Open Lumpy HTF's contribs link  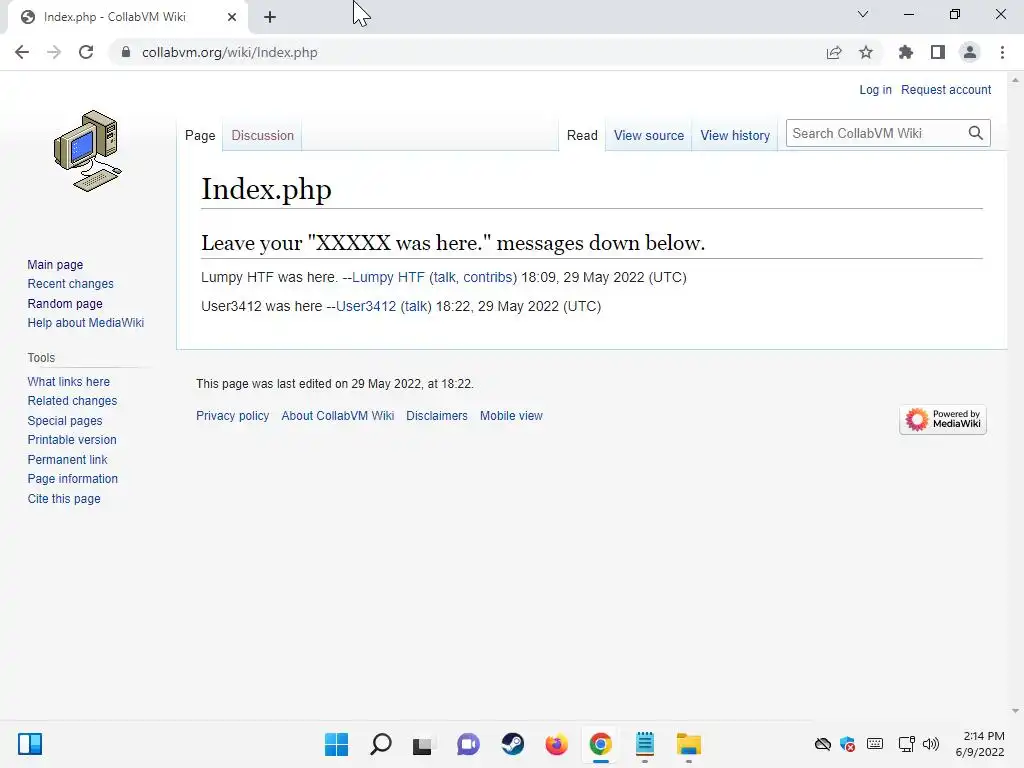[x=488, y=277]
